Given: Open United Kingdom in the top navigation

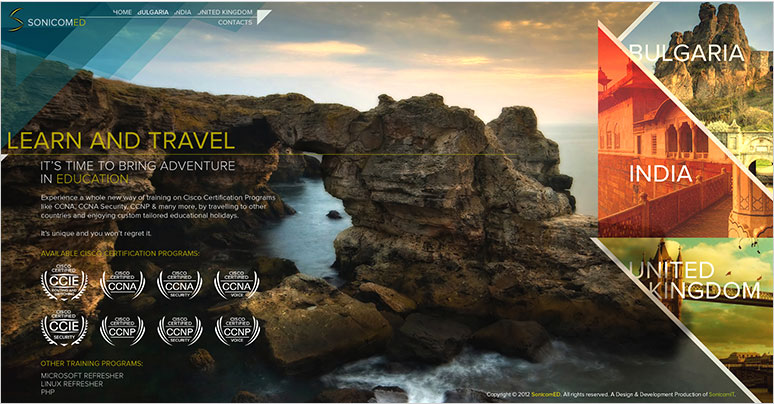Looking at the screenshot, I should pos(225,12).
